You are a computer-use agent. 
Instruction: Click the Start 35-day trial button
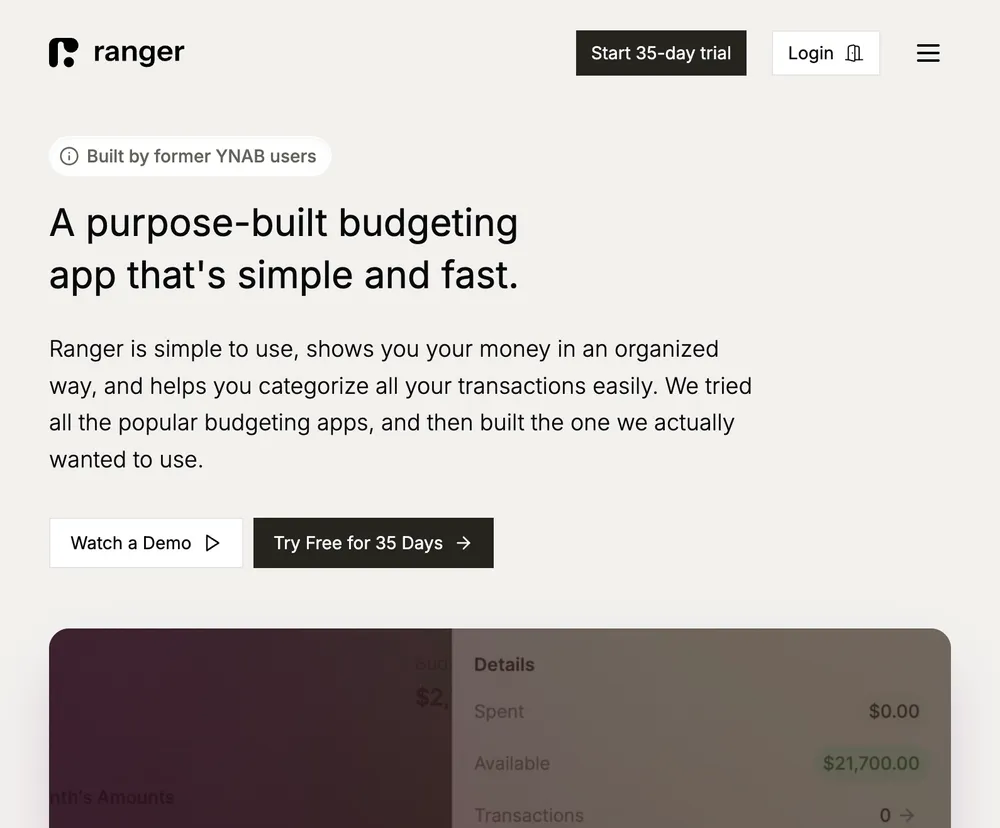coord(661,52)
